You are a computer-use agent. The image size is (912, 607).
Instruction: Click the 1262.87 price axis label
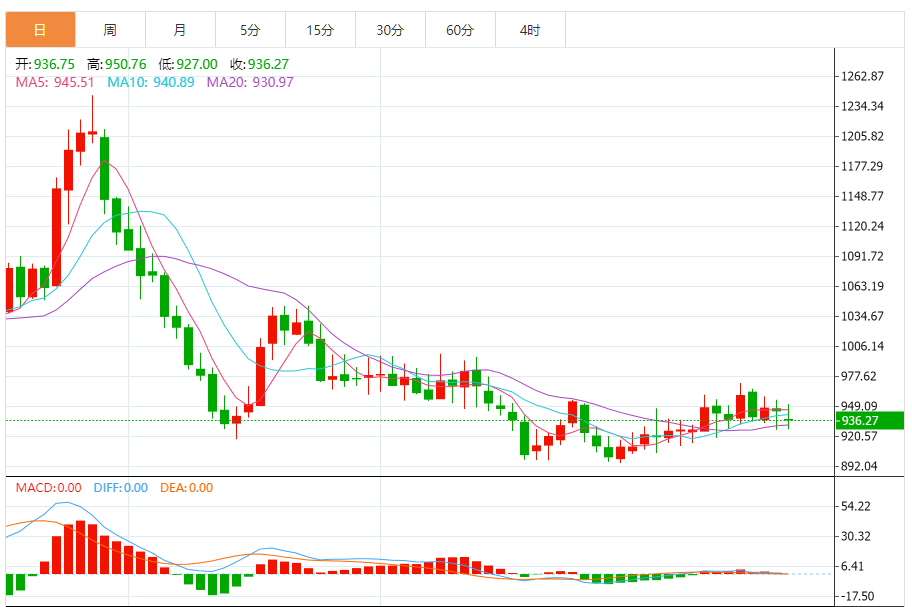point(862,76)
